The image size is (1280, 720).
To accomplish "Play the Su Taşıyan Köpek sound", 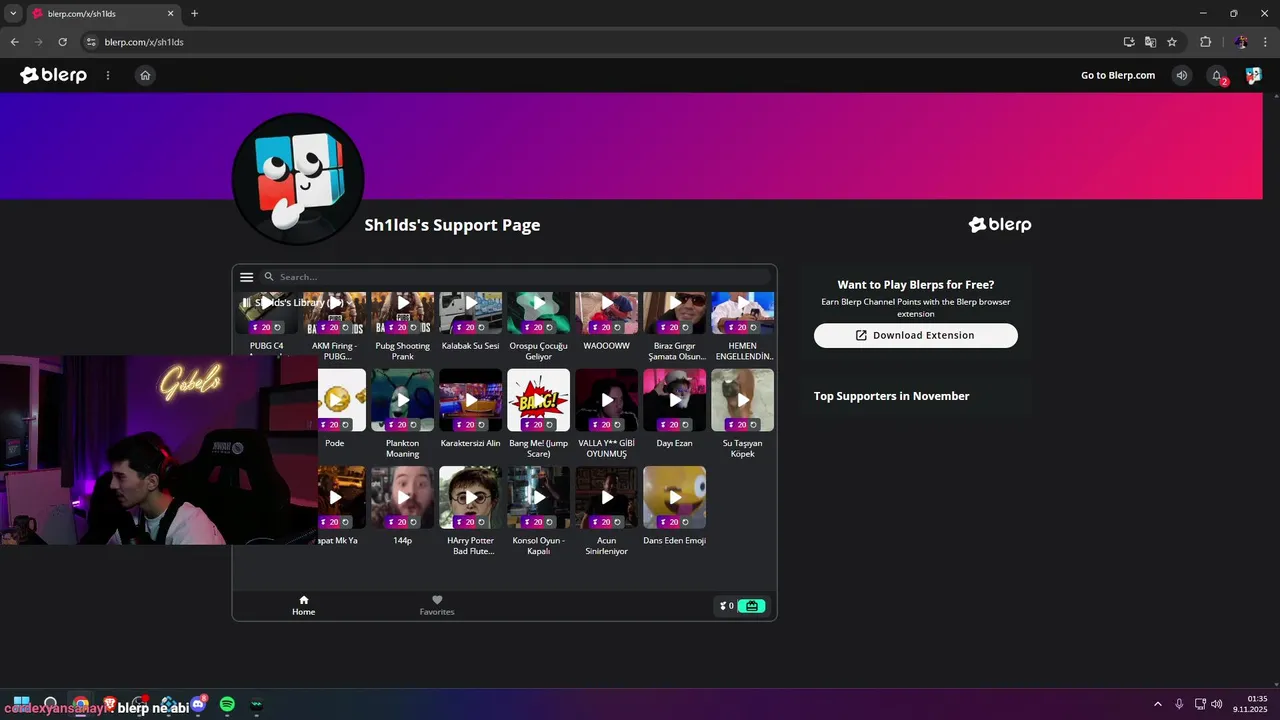I will click(743, 400).
